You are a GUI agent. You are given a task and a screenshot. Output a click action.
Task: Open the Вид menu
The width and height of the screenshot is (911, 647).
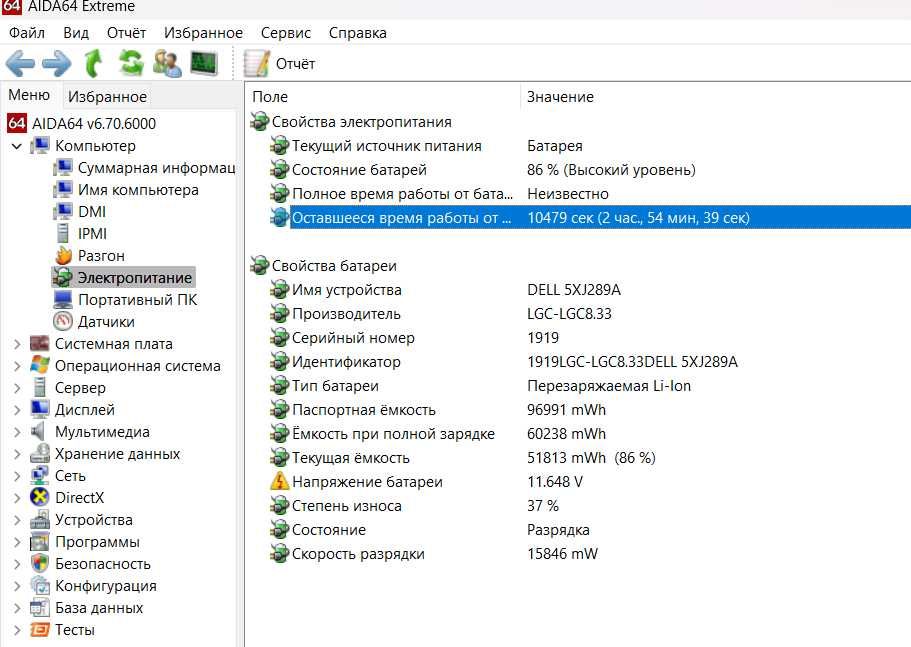pos(76,33)
